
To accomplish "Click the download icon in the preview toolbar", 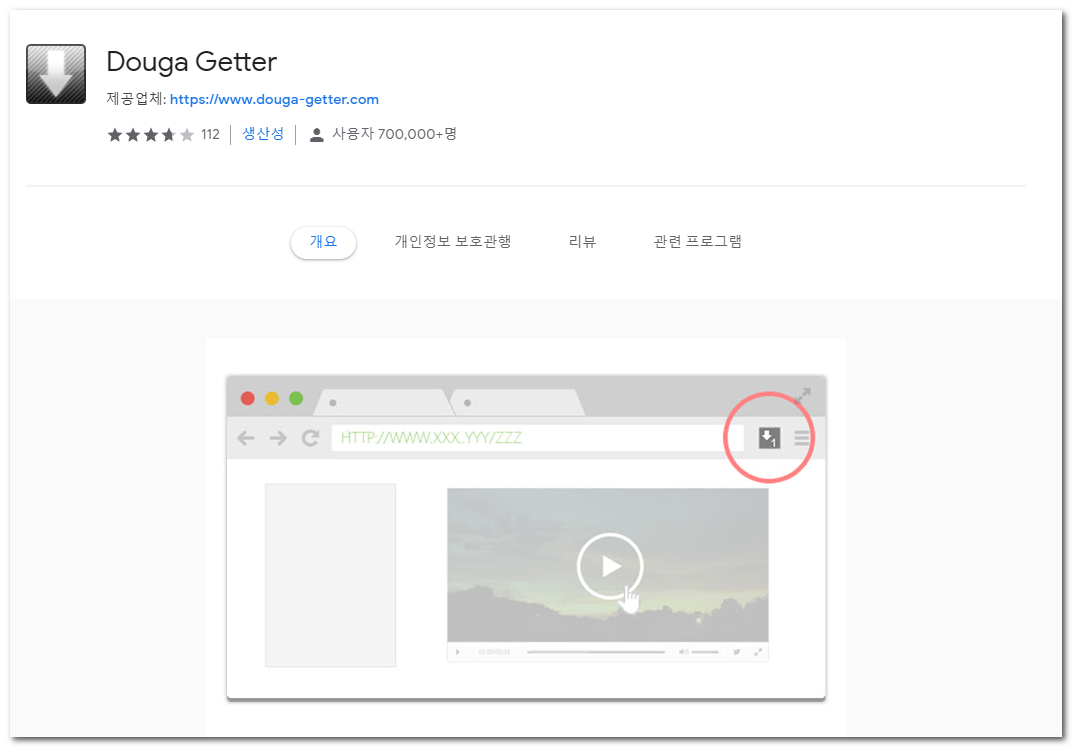I will (x=769, y=437).
